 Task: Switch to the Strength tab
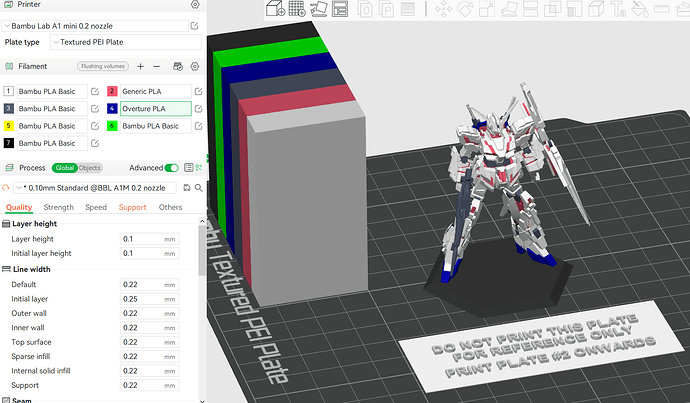pyautogui.click(x=59, y=207)
